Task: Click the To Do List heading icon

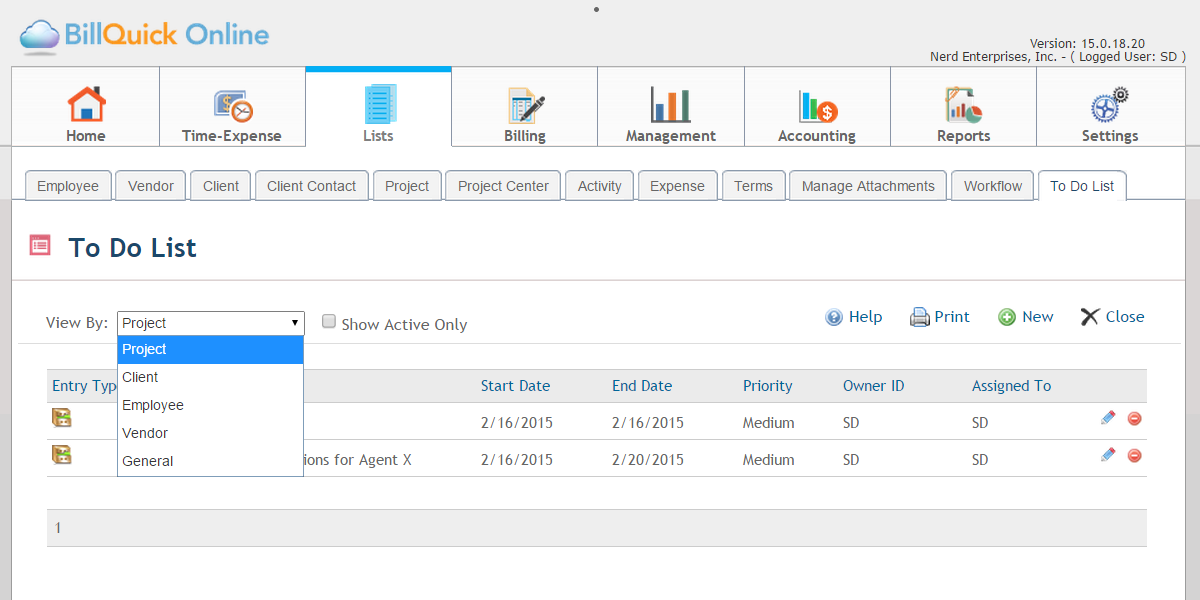Action: [40, 245]
